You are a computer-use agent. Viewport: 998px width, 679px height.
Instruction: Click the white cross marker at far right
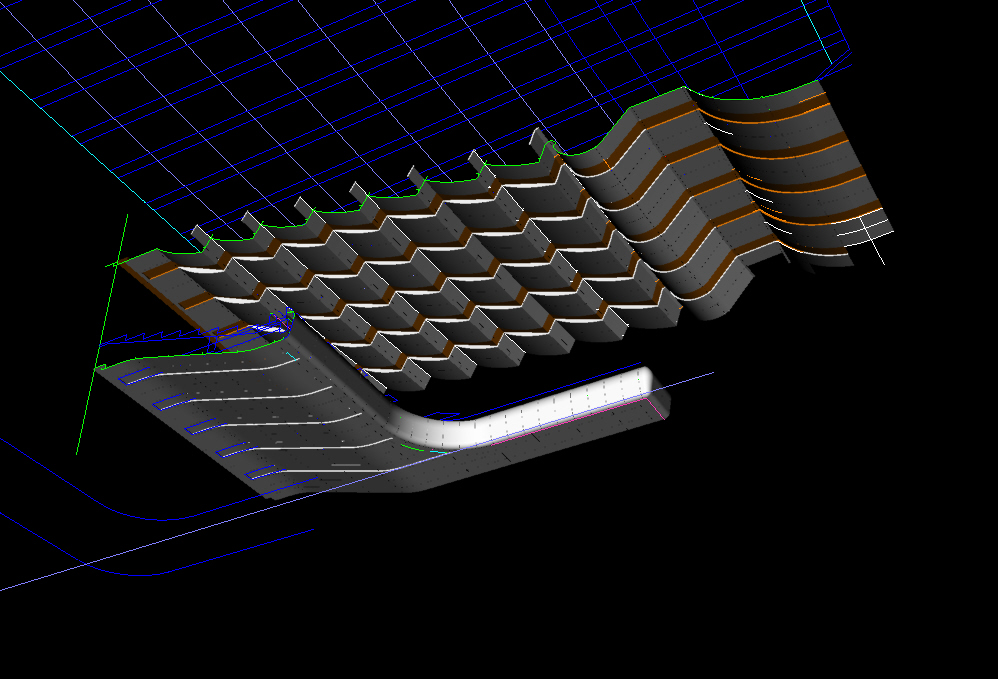(x=869, y=241)
